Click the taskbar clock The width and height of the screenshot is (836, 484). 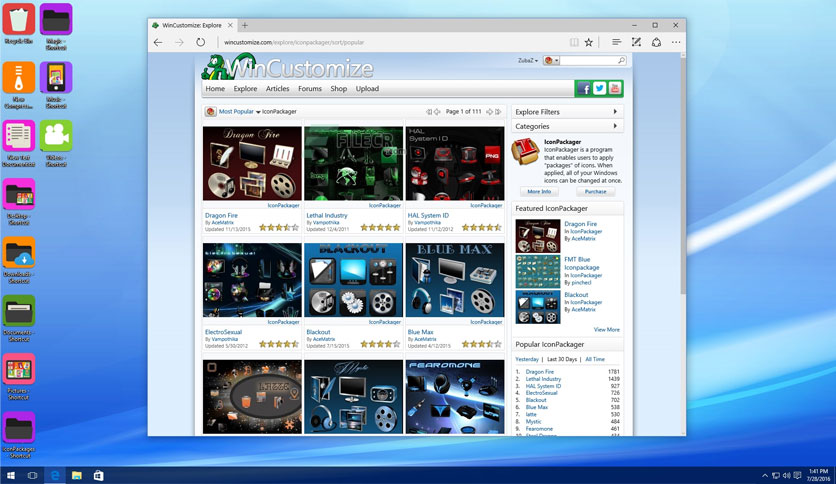click(x=818, y=475)
